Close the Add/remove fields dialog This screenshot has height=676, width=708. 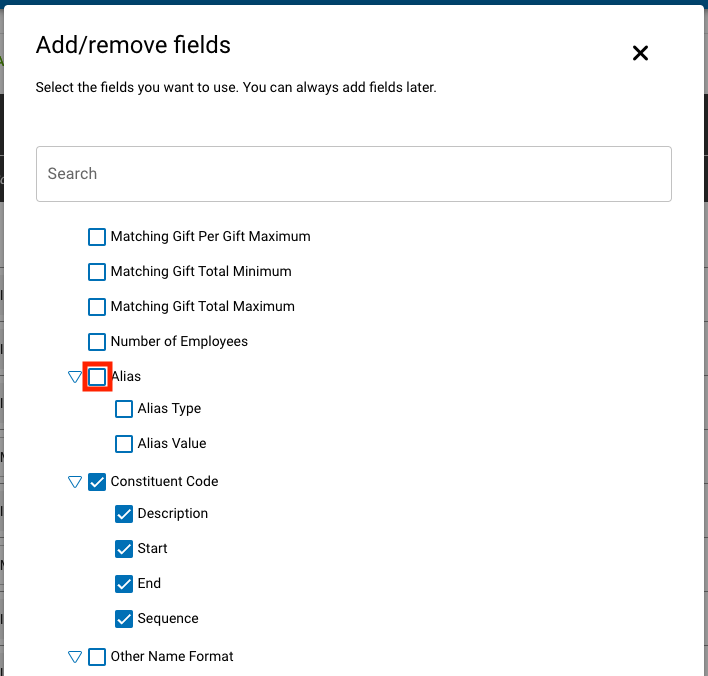[x=640, y=53]
